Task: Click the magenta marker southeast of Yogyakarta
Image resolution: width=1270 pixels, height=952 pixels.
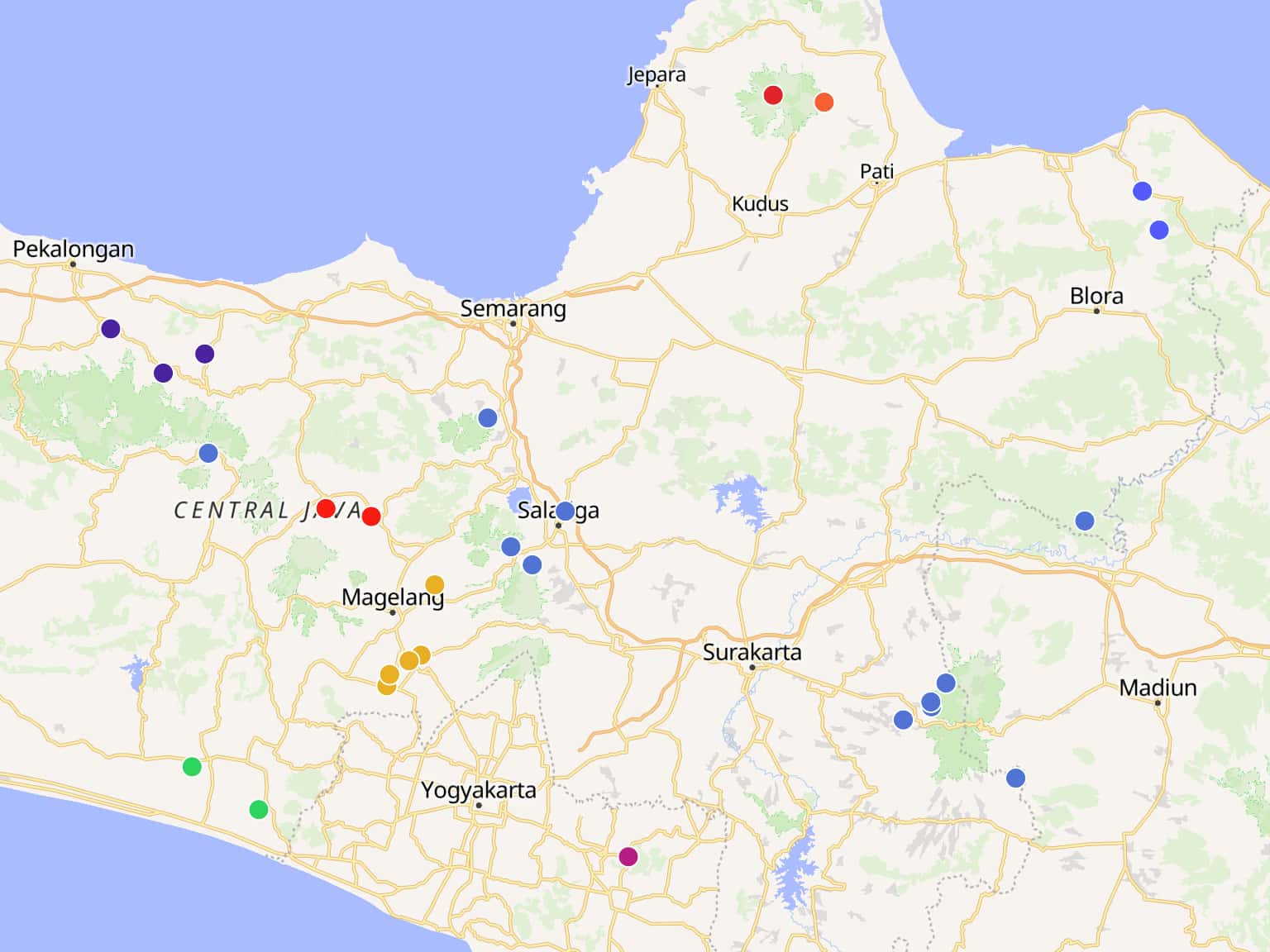Action: click(x=628, y=856)
